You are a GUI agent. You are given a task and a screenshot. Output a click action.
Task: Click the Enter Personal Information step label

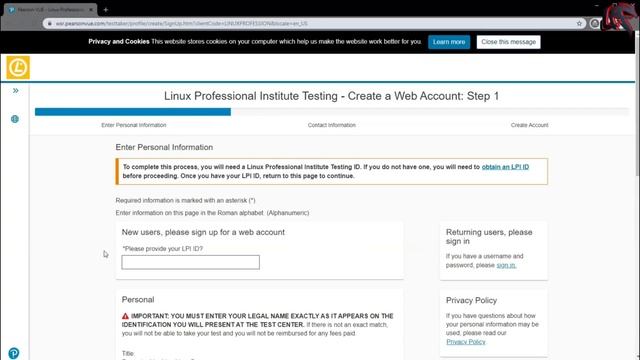134,125
